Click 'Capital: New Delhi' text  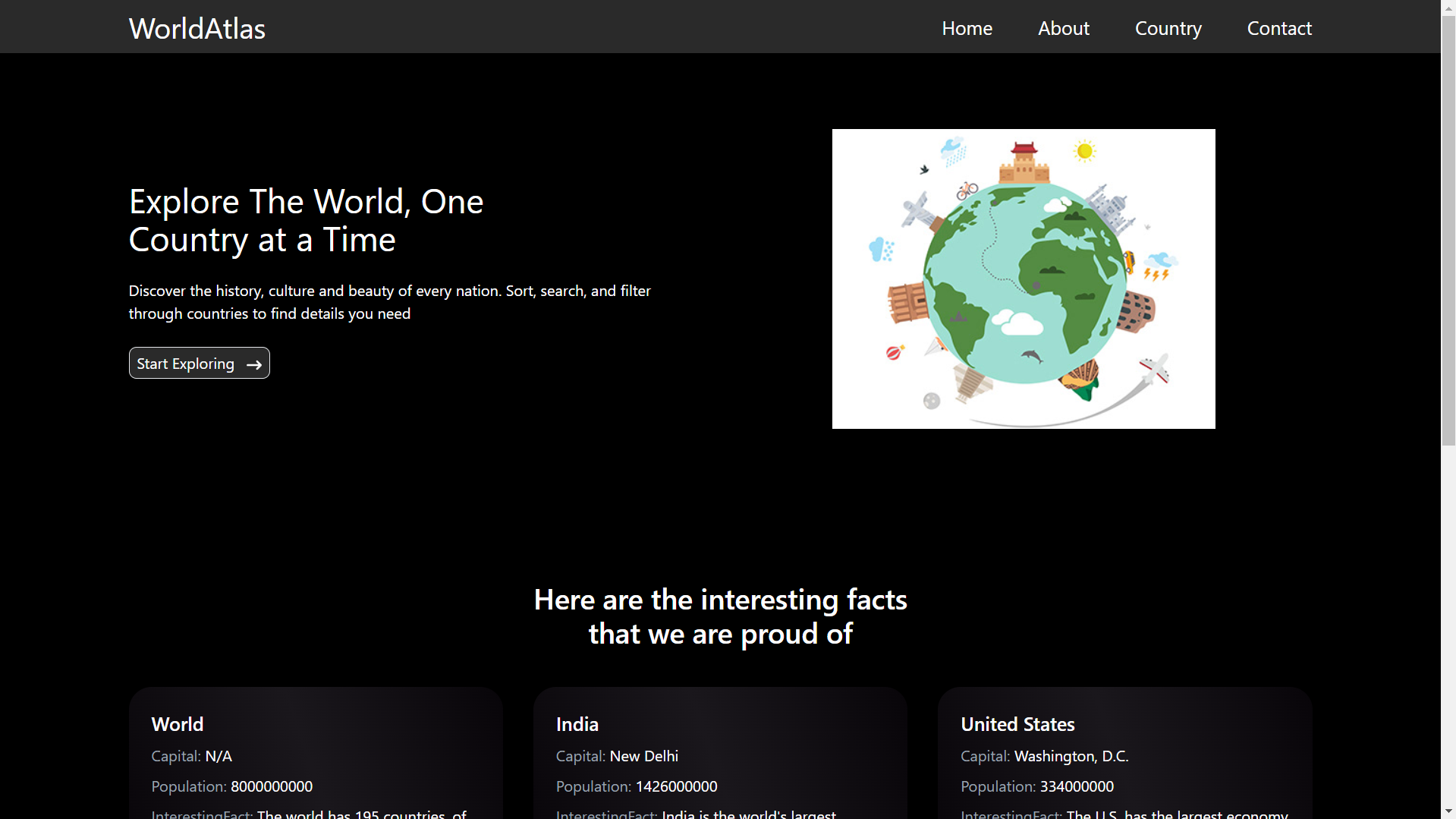(617, 756)
